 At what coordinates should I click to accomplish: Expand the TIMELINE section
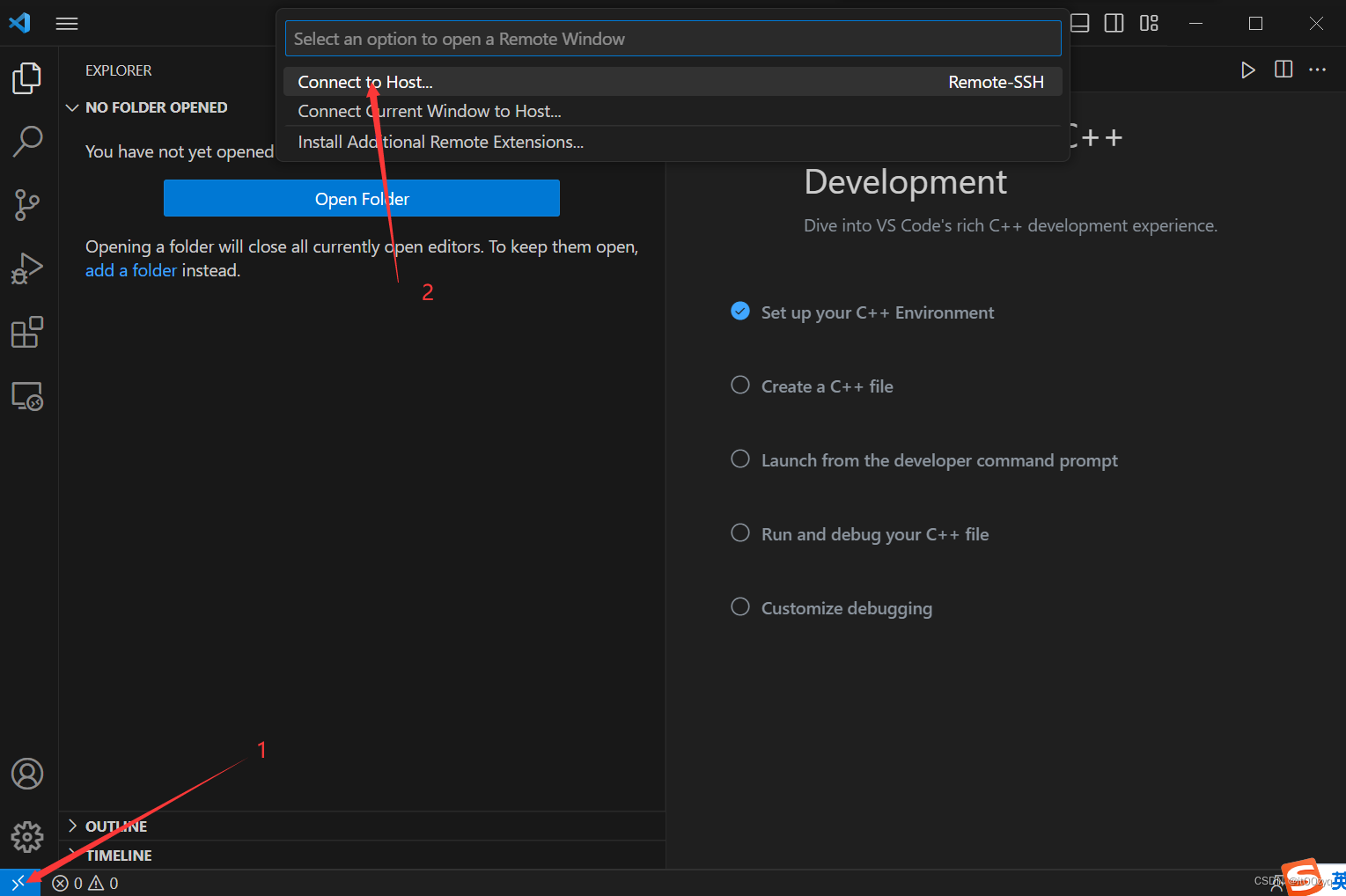(362, 855)
